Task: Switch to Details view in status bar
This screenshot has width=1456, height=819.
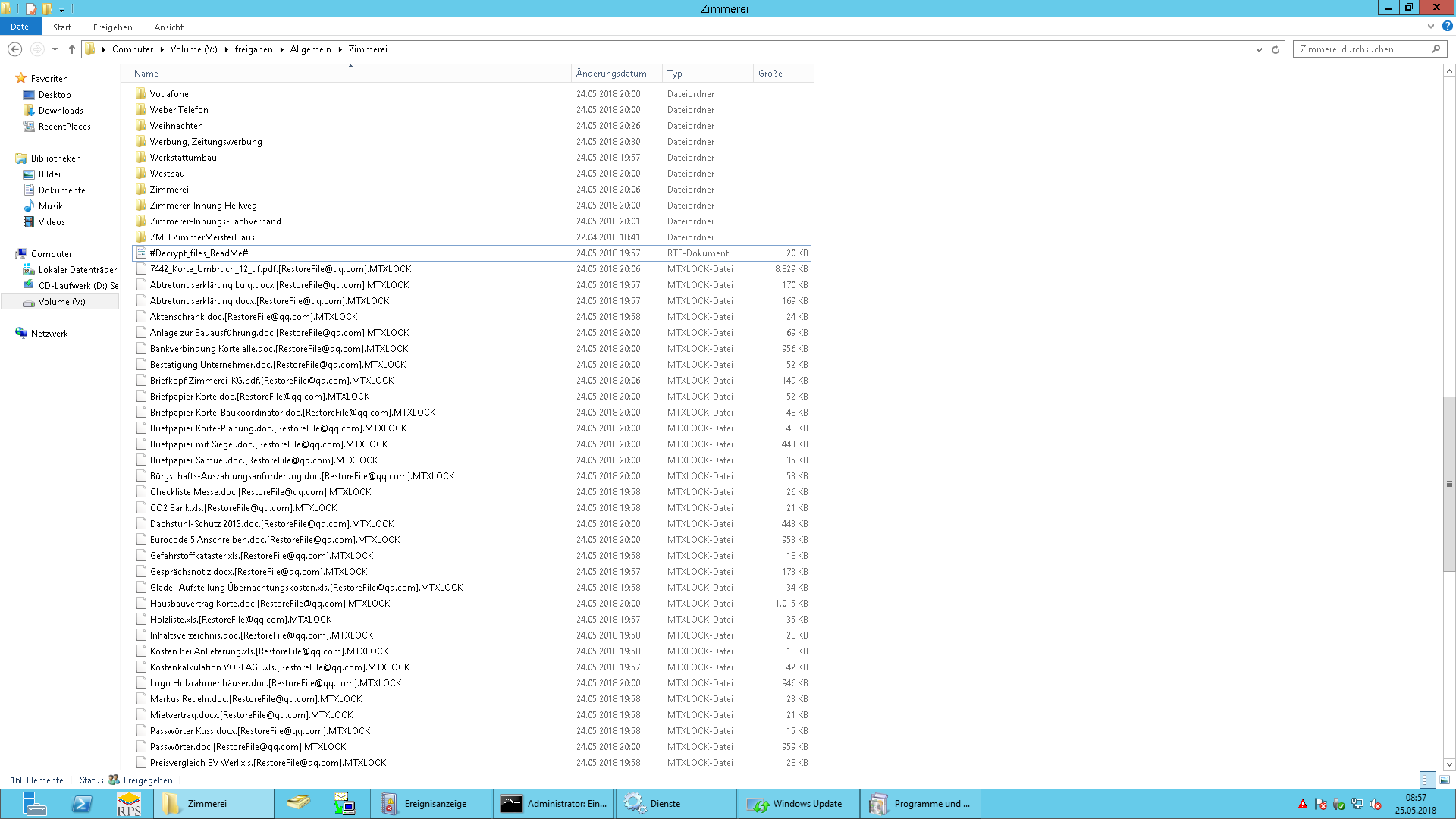Action: pyautogui.click(x=1428, y=780)
